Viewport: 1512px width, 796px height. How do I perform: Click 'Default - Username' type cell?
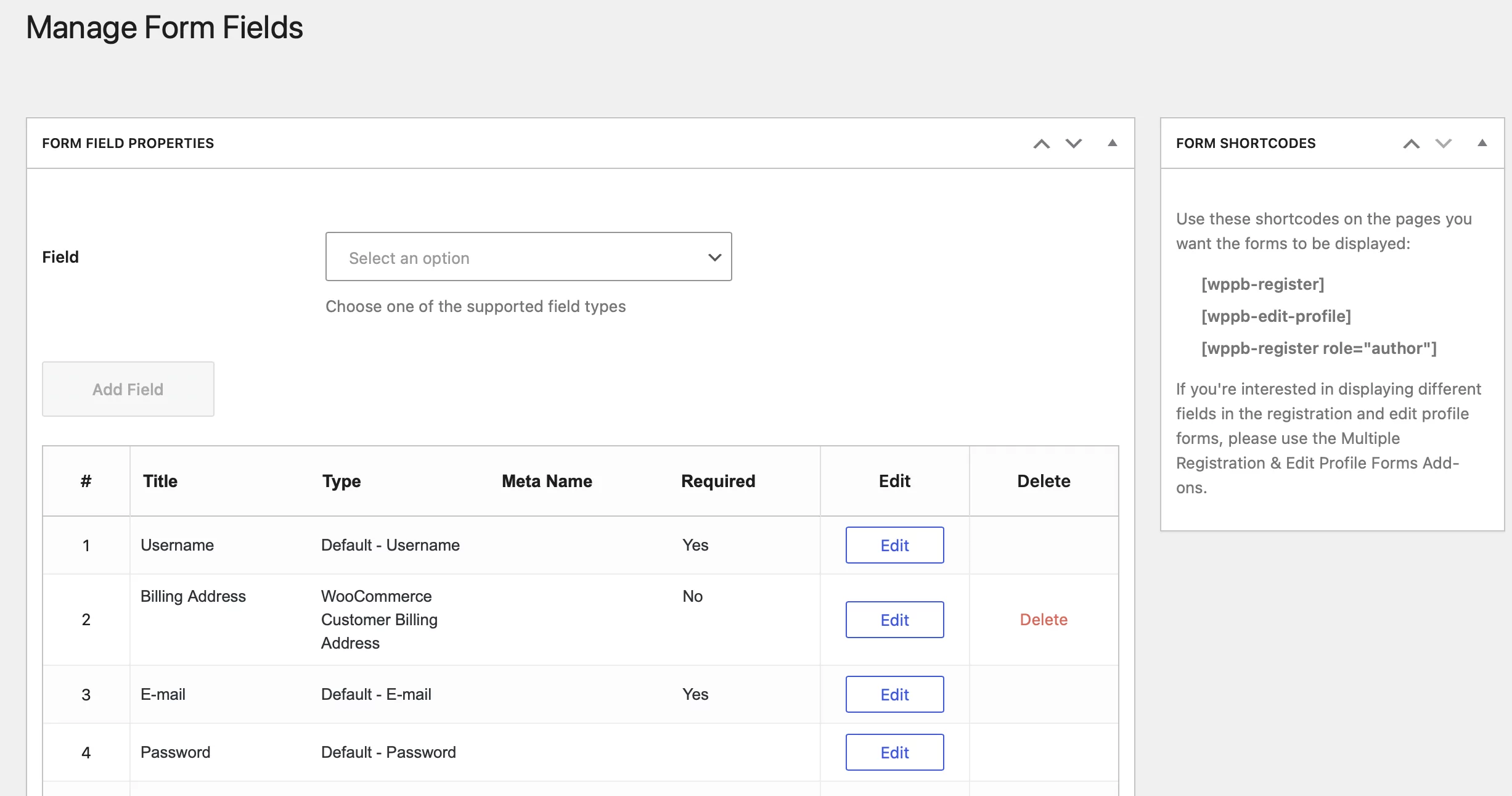tap(390, 545)
